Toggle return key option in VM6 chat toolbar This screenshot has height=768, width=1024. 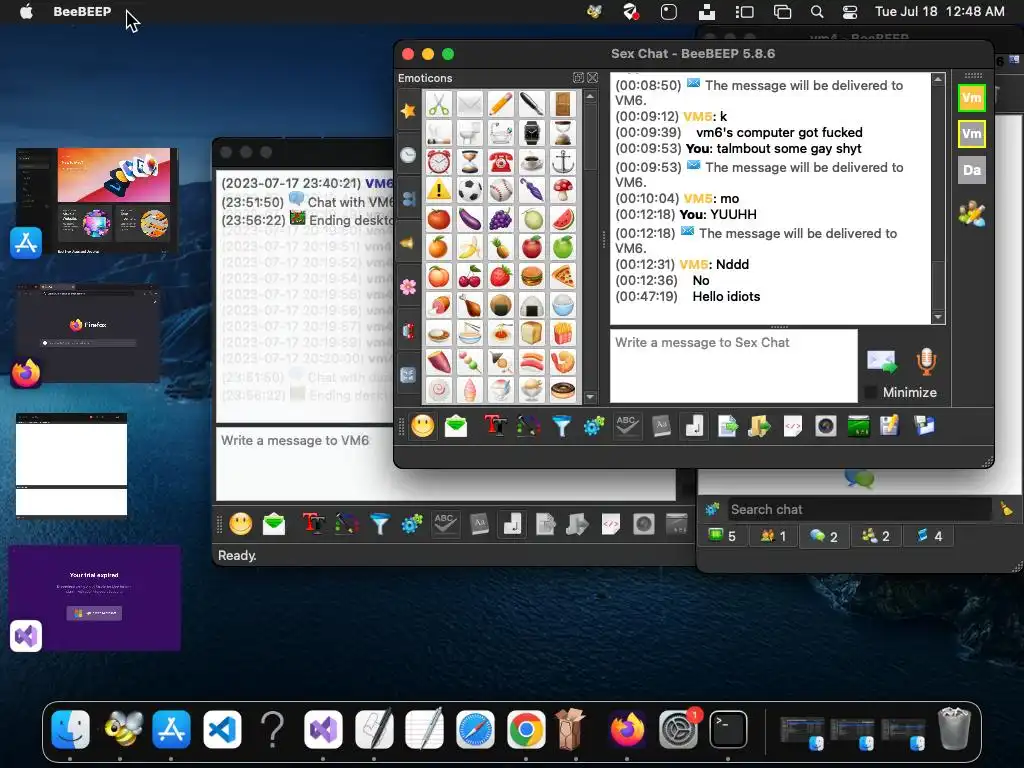(x=513, y=524)
